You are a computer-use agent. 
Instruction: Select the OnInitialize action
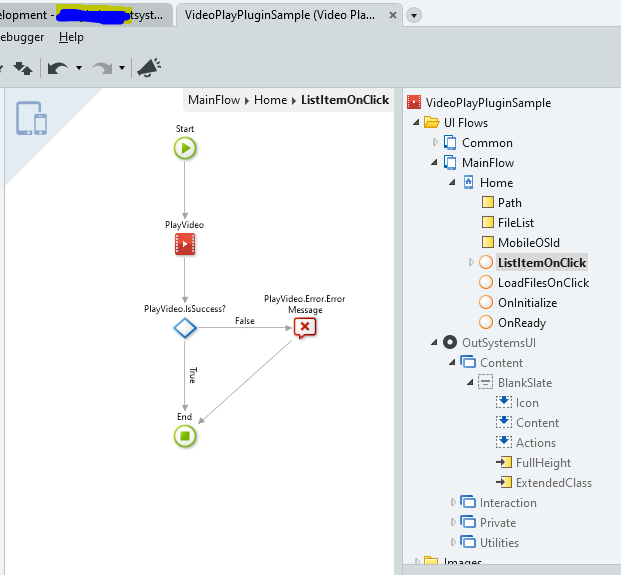coord(528,303)
